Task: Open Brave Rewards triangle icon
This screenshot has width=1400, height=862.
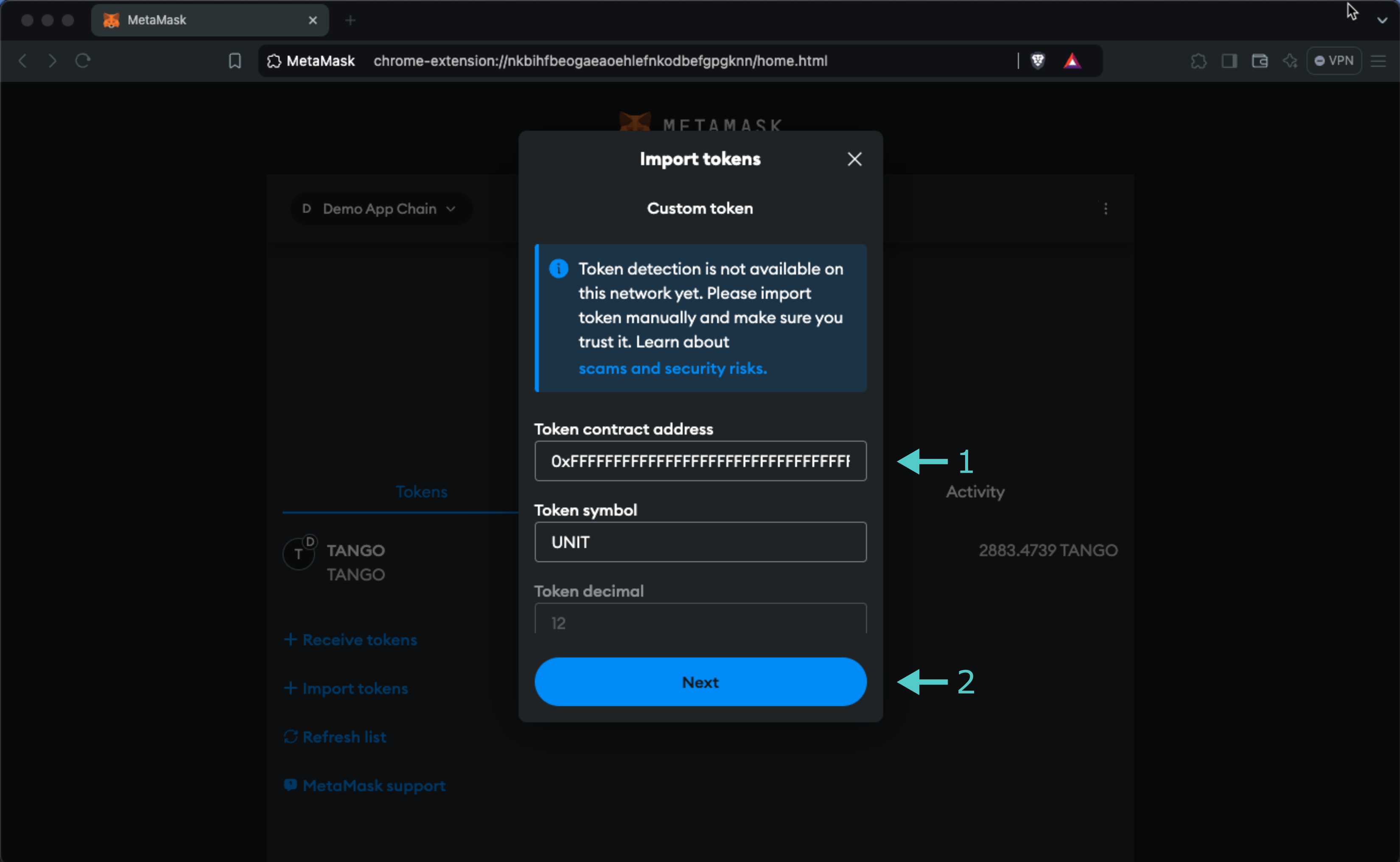Action: [x=1072, y=60]
